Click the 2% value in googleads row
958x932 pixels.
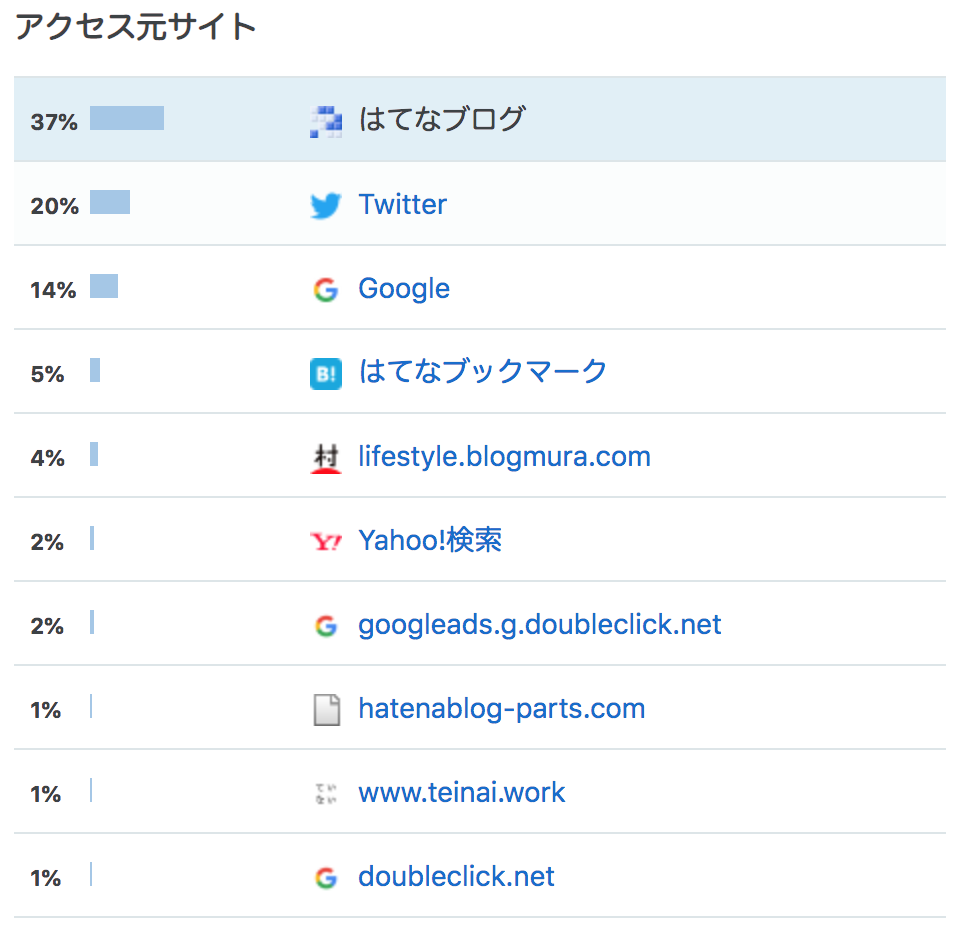[47, 626]
